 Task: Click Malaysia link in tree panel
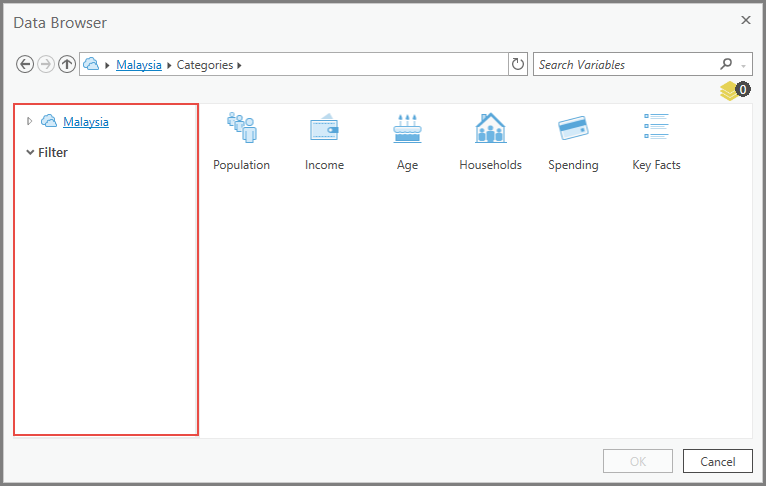pos(86,122)
